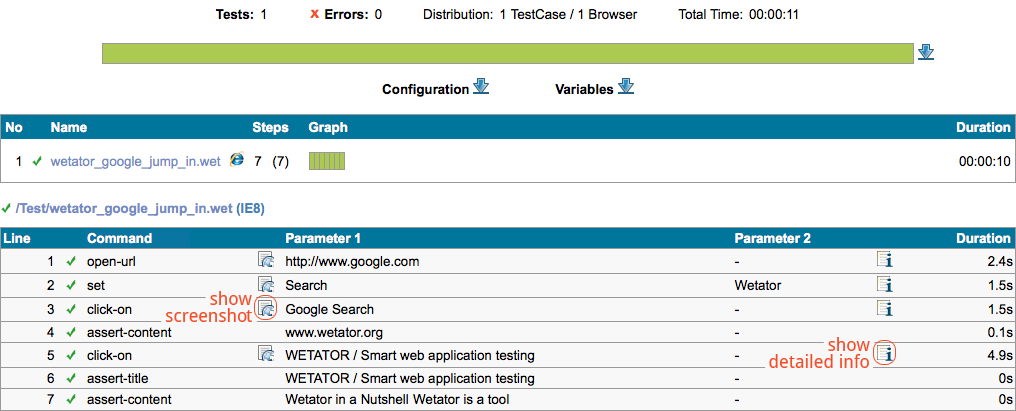The height and width of the screenshot is (411, 1016).
Task: Show detailed info for open-url step
Action: click(884, 261)
